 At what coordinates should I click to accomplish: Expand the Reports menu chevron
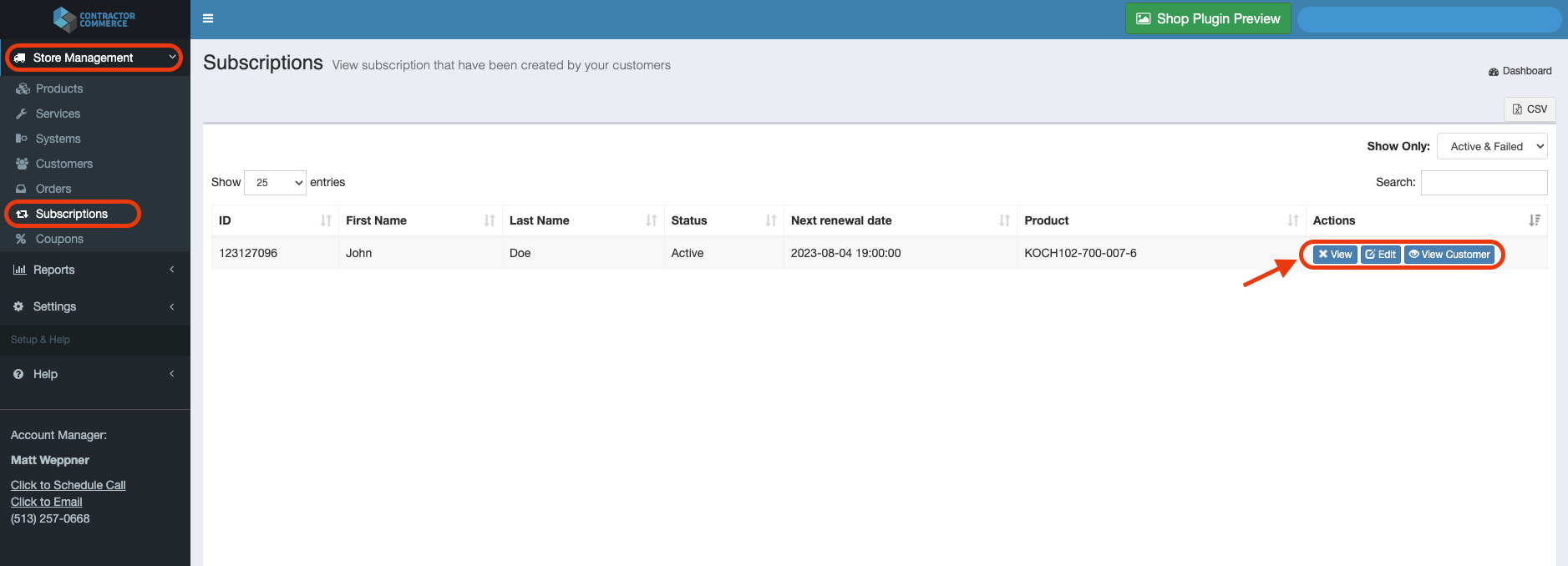pos(172,270)
